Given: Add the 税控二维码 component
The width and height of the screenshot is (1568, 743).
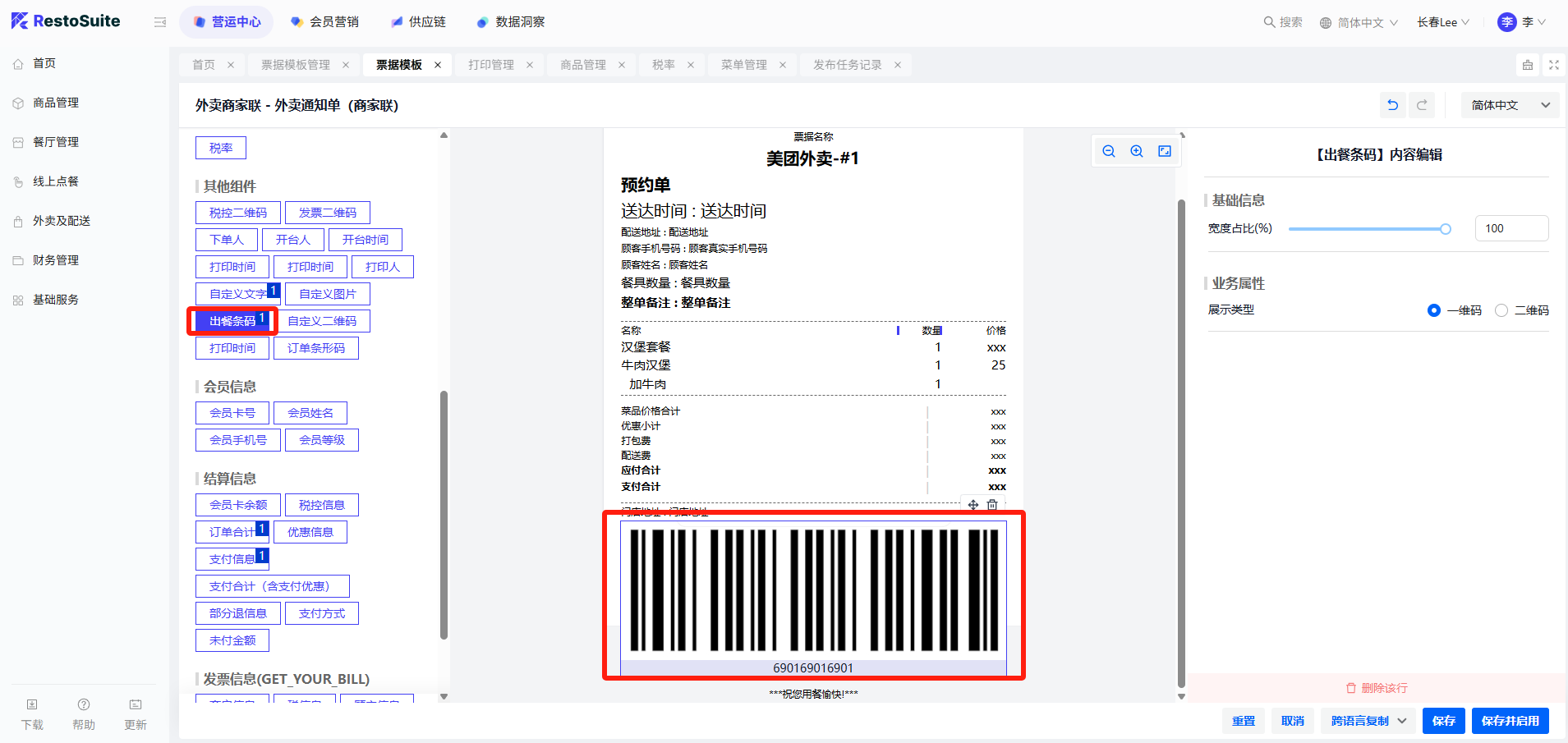Looking at the screenshot, I should 238,213.
